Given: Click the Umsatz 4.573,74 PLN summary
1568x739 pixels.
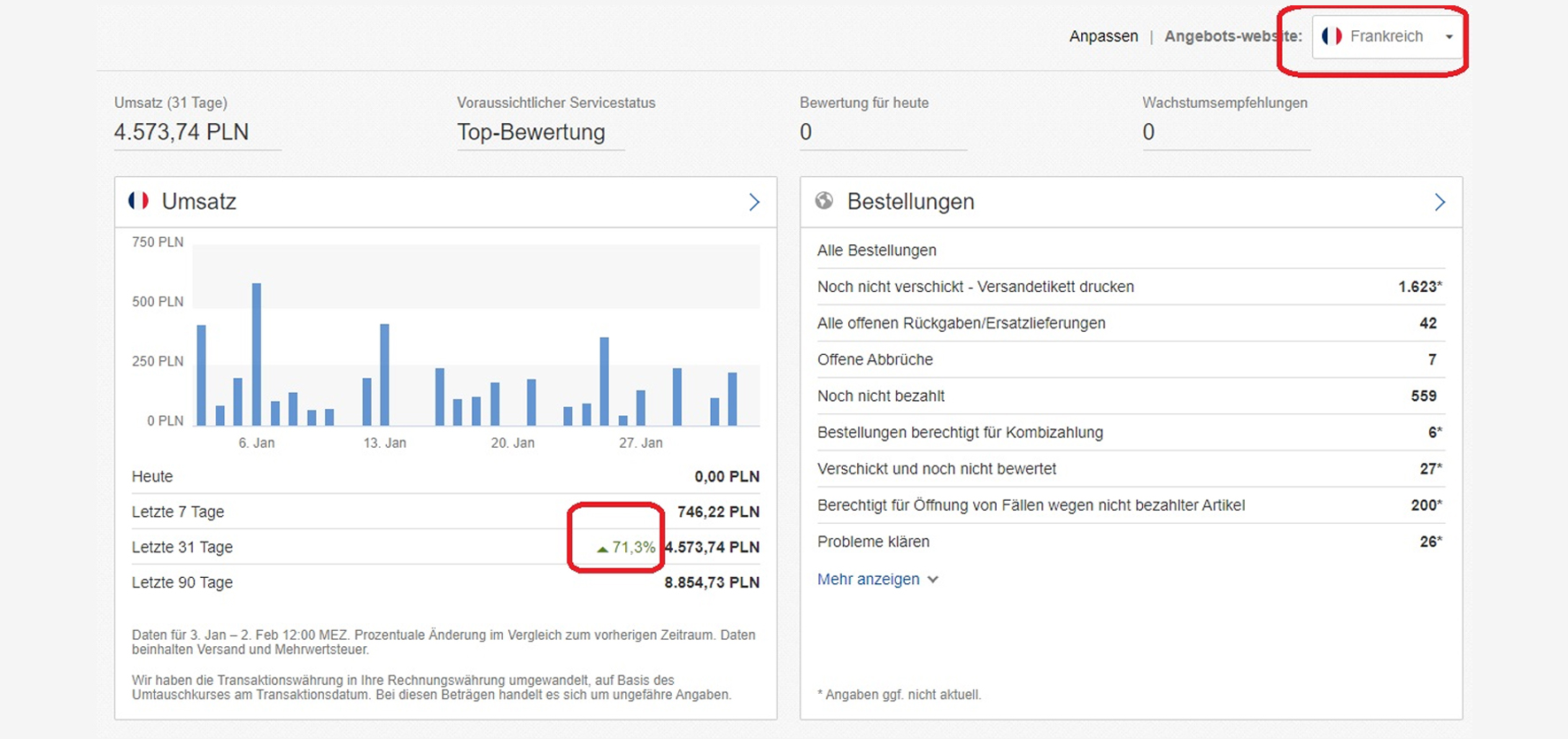Looking at the screenshot, I should pyautogui.click(x=182, y=132).
